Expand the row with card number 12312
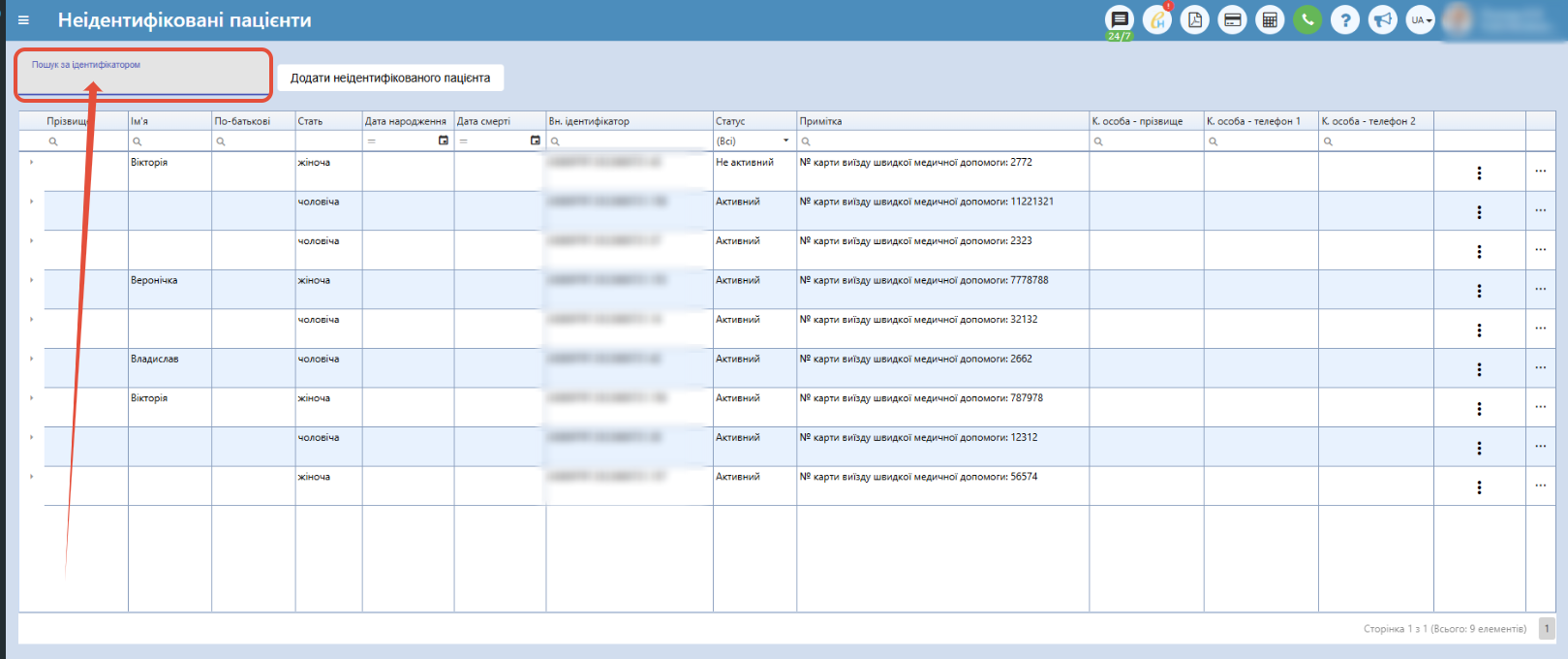This screenshot has height=659, width=1568. click(31, 437)
